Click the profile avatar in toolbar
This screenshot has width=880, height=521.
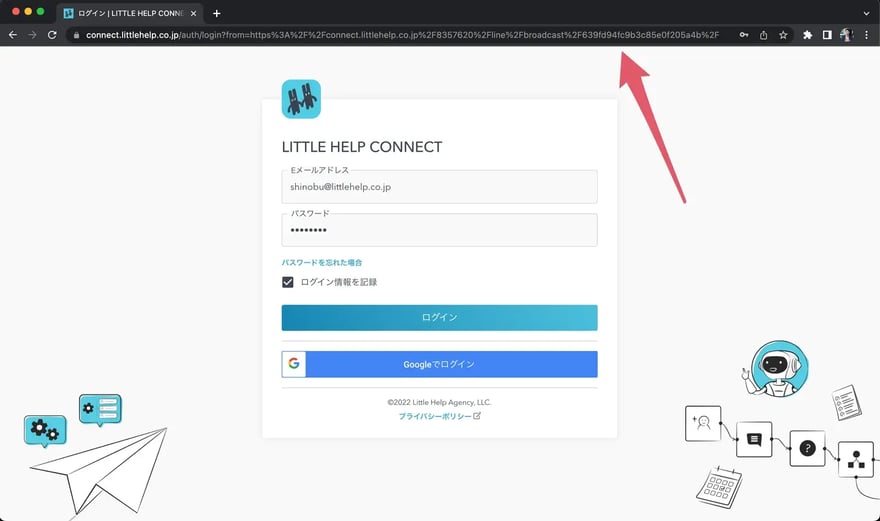coord(846,34)
